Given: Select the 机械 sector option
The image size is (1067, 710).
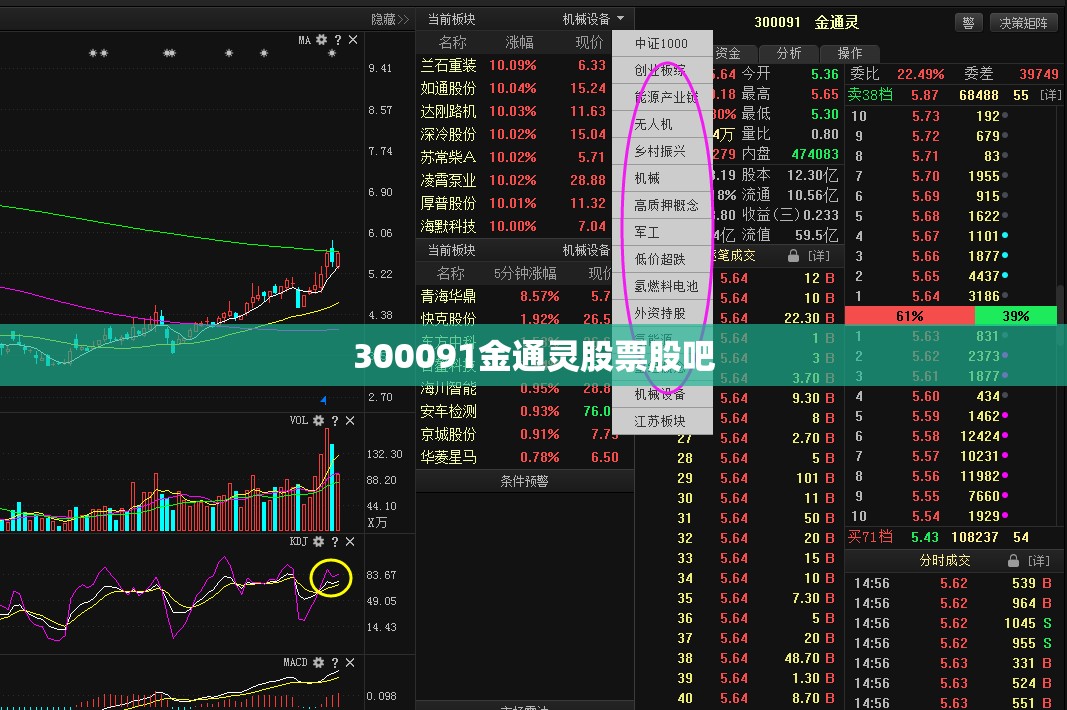Looking at the screenshot, I should [661, 178].
